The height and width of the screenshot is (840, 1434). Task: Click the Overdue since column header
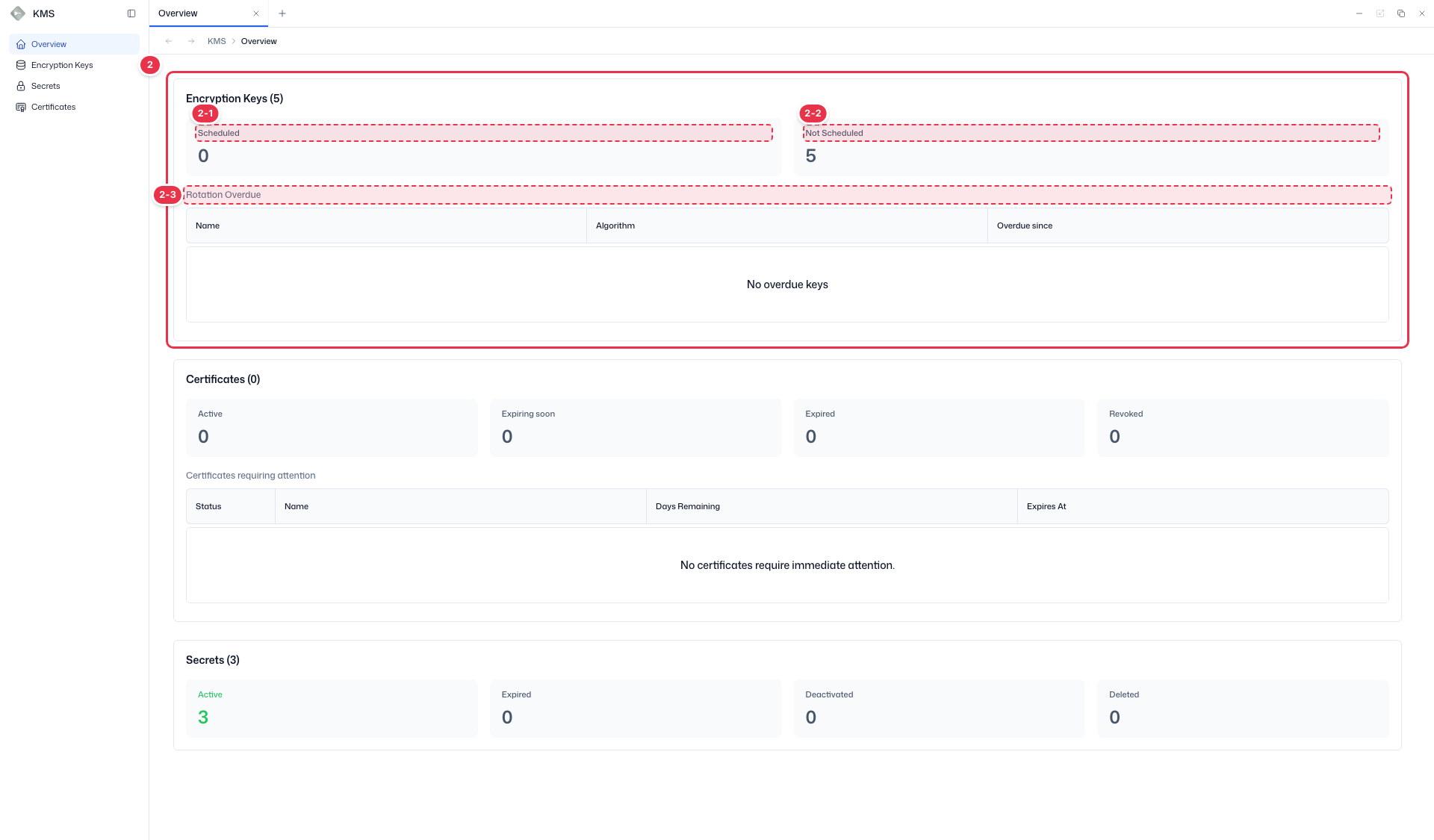(x=1188, y=225)
